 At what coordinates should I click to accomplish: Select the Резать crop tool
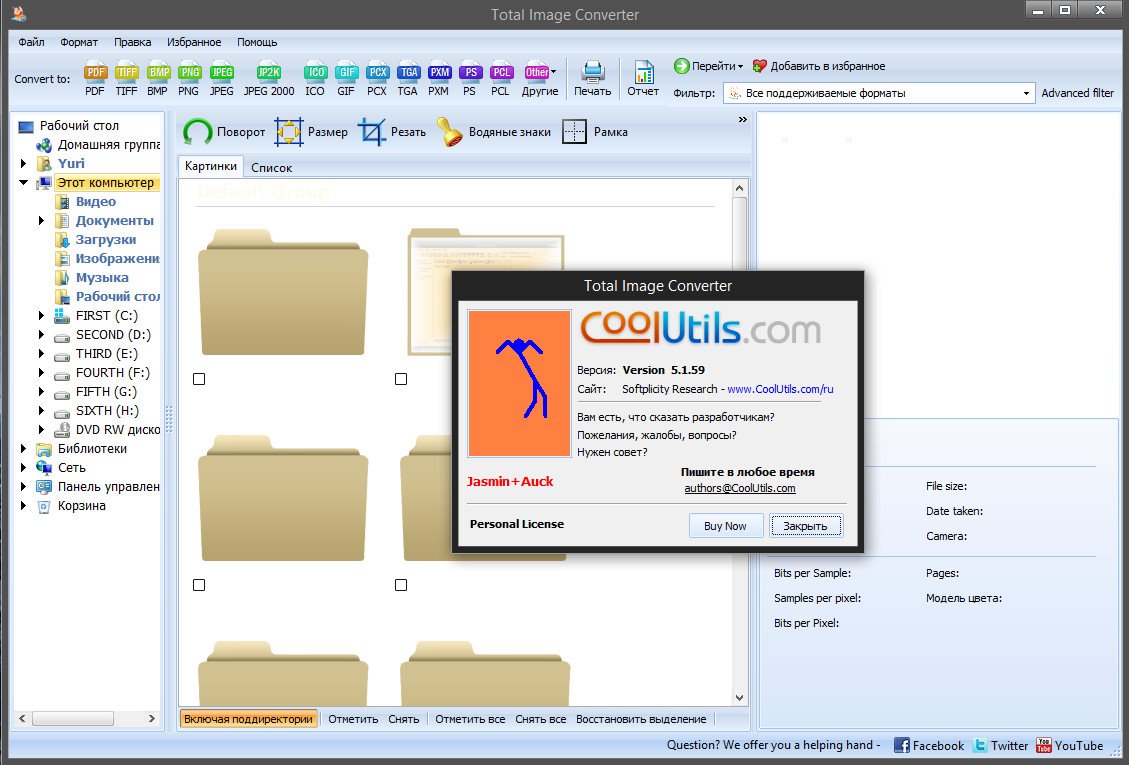click(392, 132)
